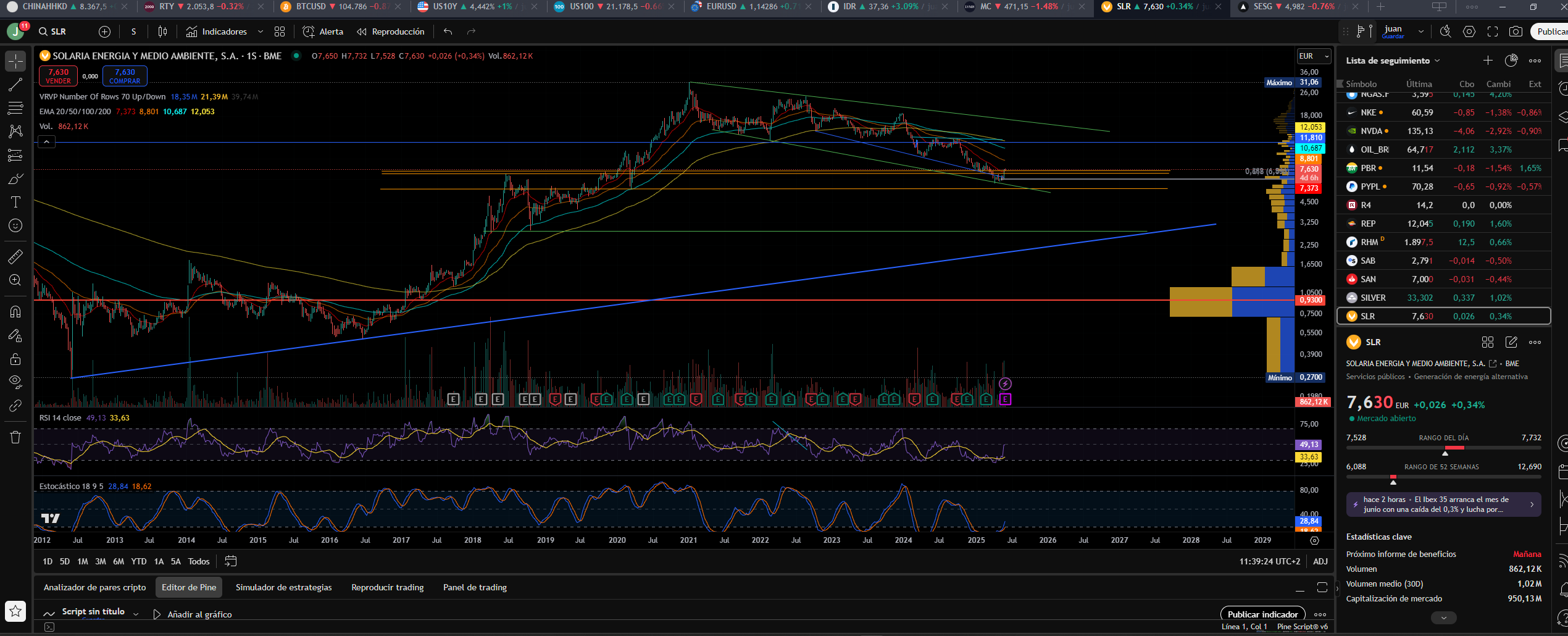
Task: Click the Vender 7,630 button
Action: pyautogui.click(x=59, y=76)
